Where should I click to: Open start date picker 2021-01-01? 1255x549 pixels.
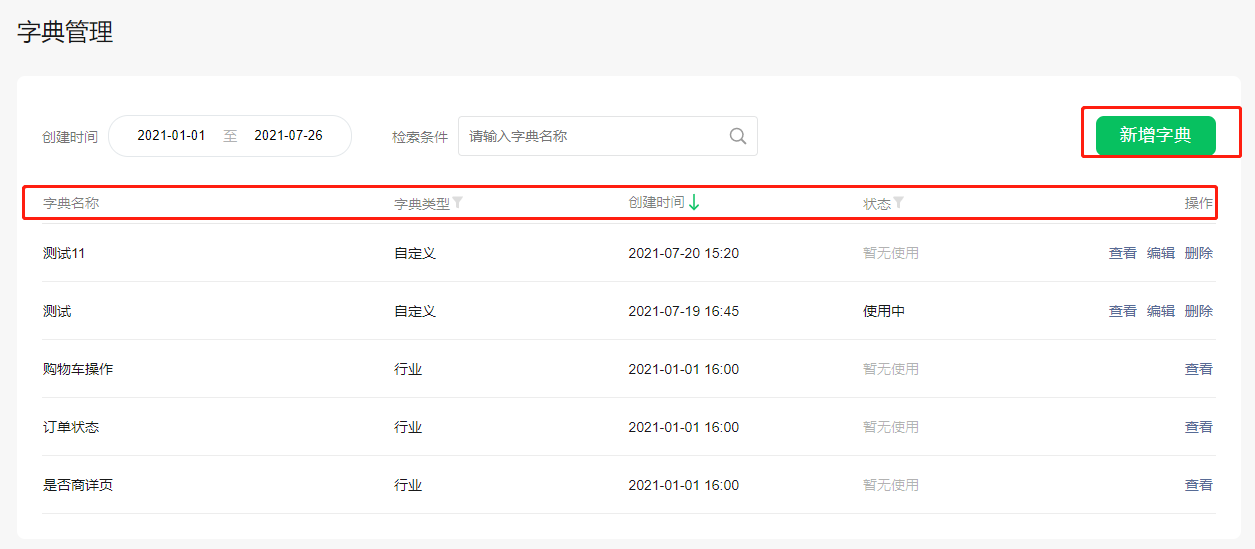pyautogui.click(x=171, y=136)
